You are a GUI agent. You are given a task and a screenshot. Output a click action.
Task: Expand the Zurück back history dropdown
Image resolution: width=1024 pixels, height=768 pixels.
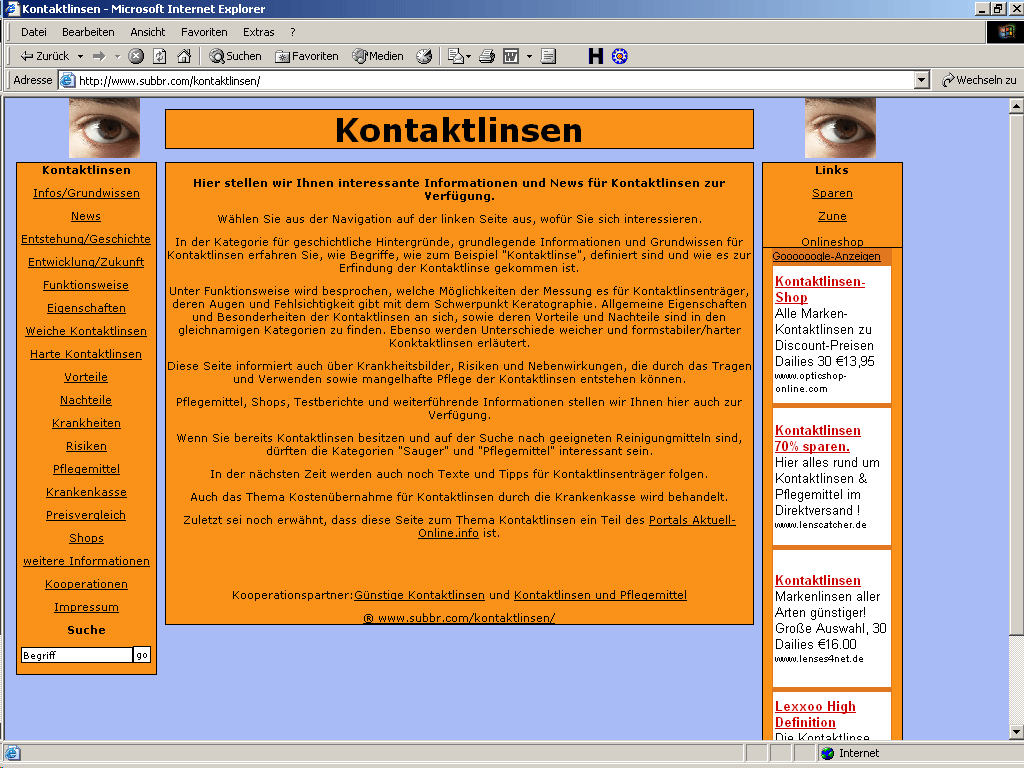pos(80,56)
